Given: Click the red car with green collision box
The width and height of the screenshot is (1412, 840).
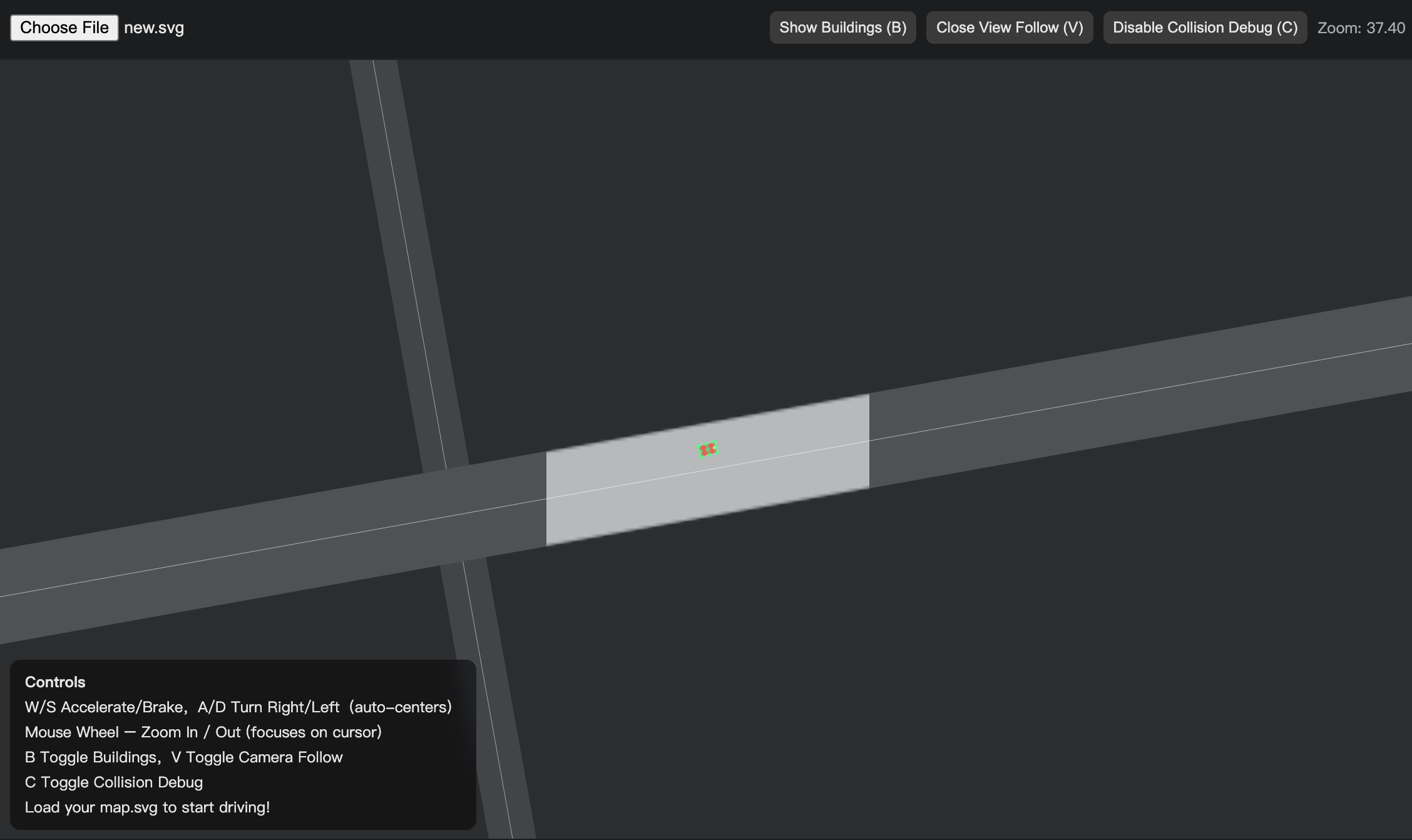Looking at the screenshot, I should 707,449.
